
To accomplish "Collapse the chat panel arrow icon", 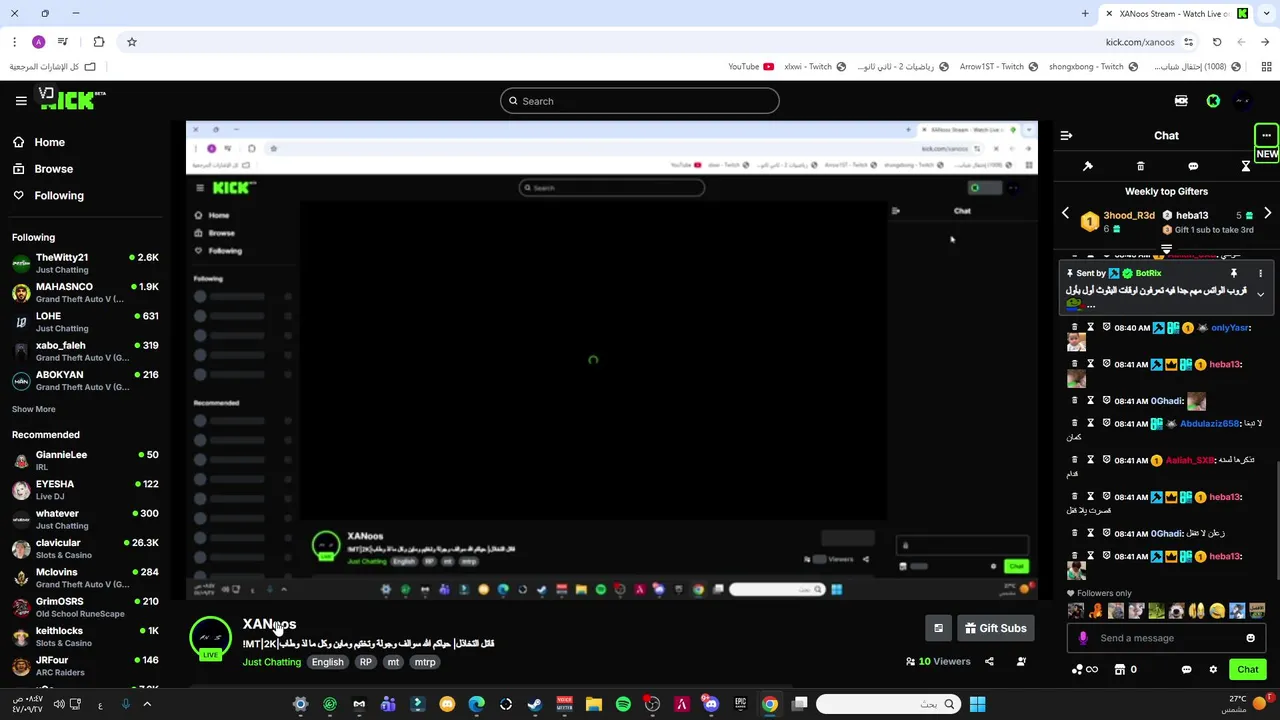I will click(x=1066, y=136).
